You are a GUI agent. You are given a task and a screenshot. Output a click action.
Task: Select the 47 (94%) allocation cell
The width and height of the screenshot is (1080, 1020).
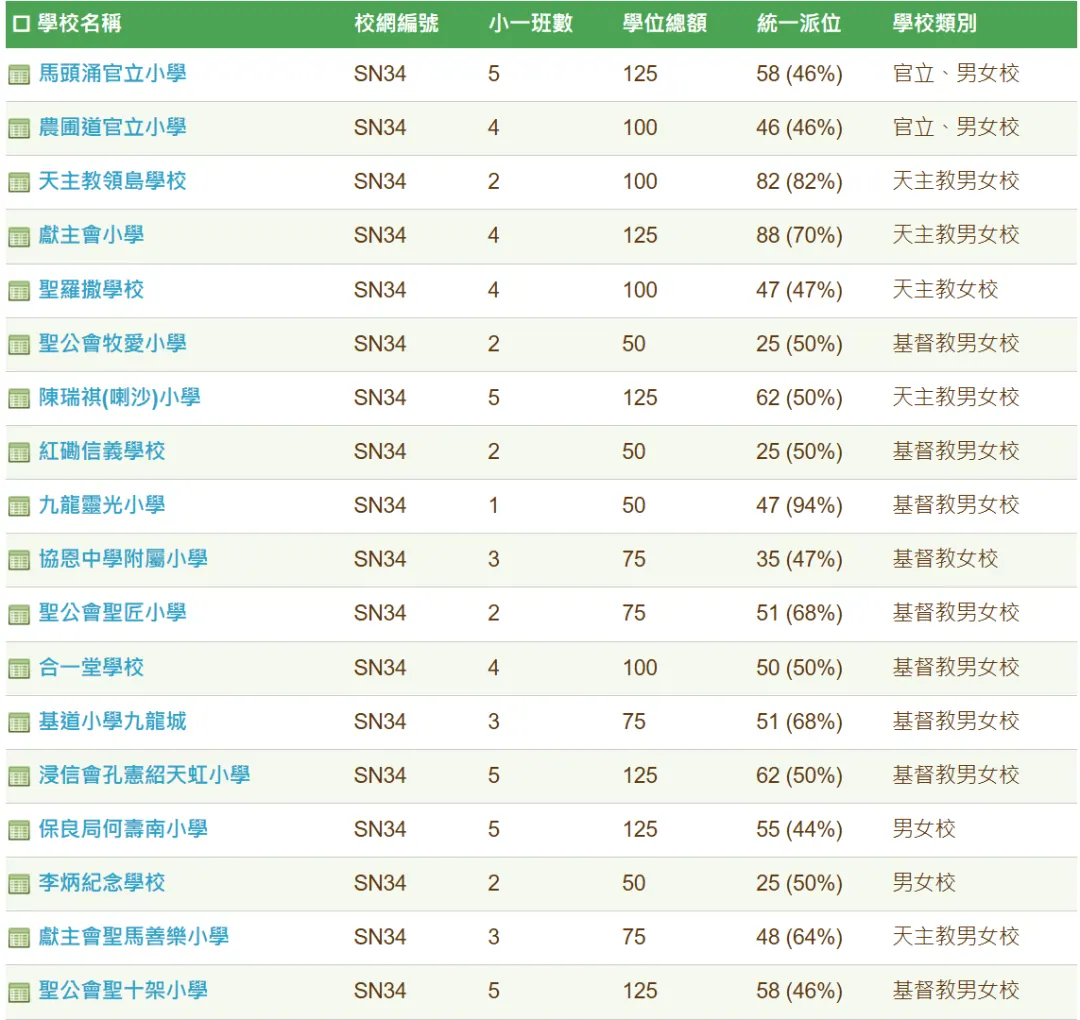[x=799, y=506]
